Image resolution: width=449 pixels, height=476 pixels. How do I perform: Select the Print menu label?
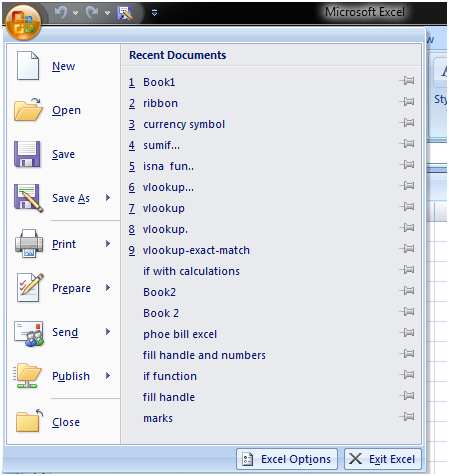click(64, 244)
